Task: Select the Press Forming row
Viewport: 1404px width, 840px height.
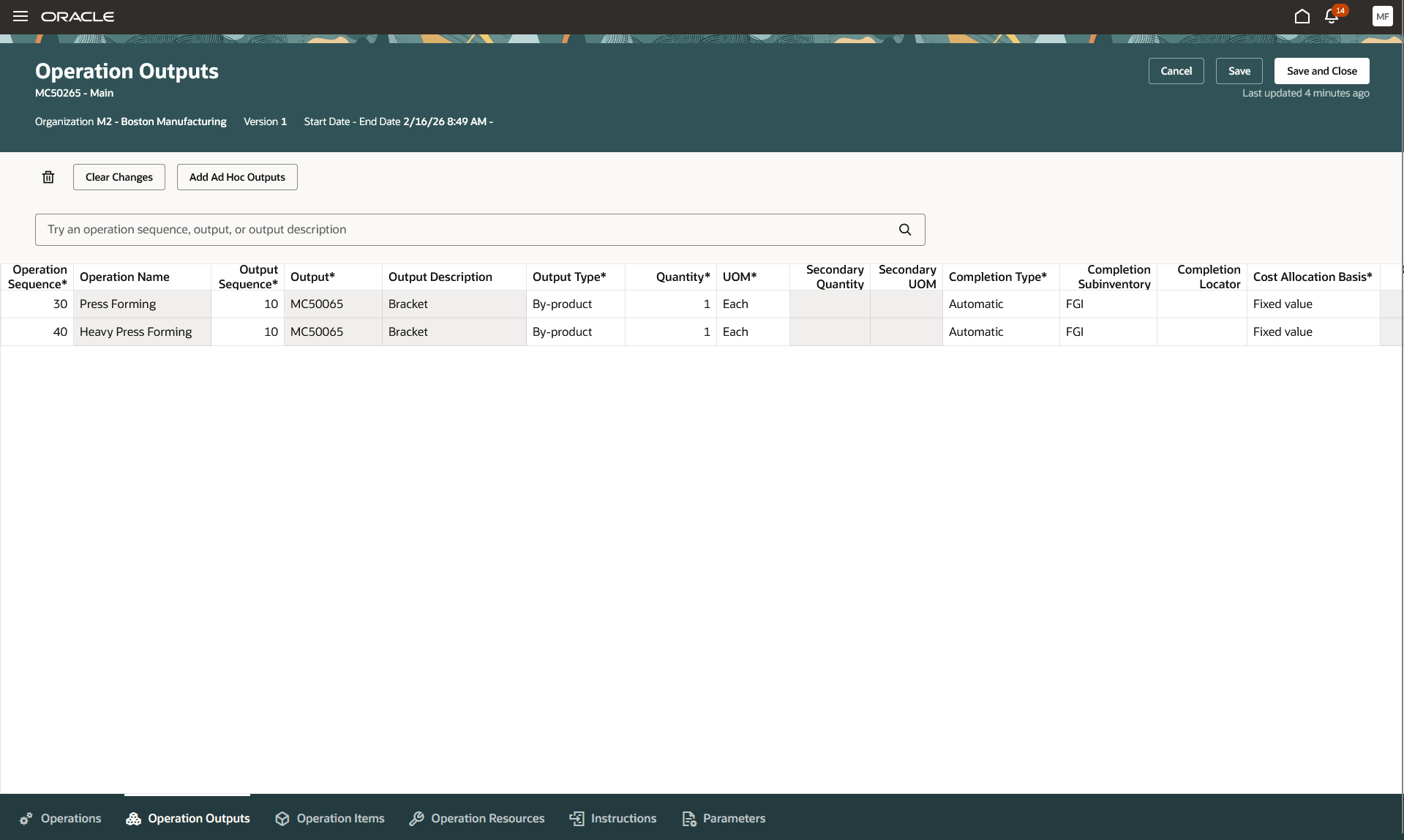Action: [118, 304]
